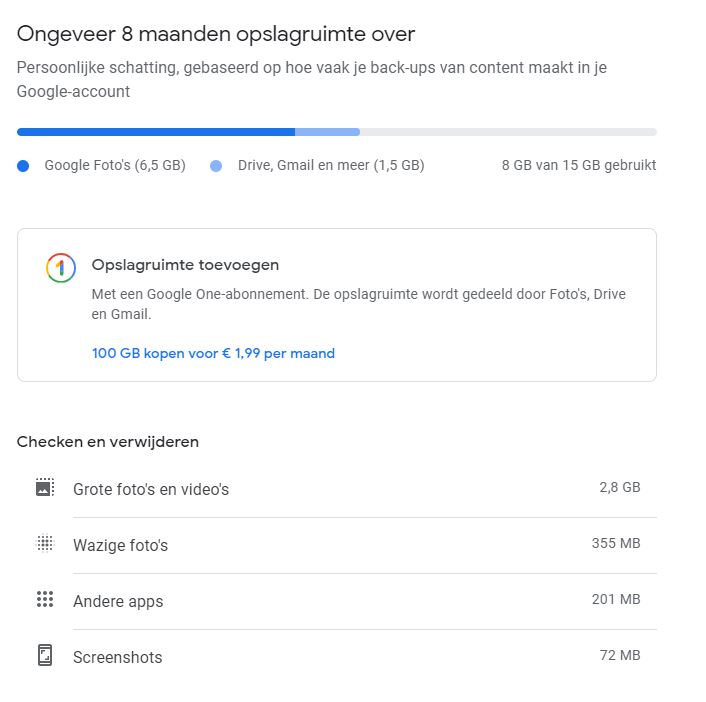Screen dimensions: 706x702
Task: Click the Screenshots phone icon
Action: 44,656
